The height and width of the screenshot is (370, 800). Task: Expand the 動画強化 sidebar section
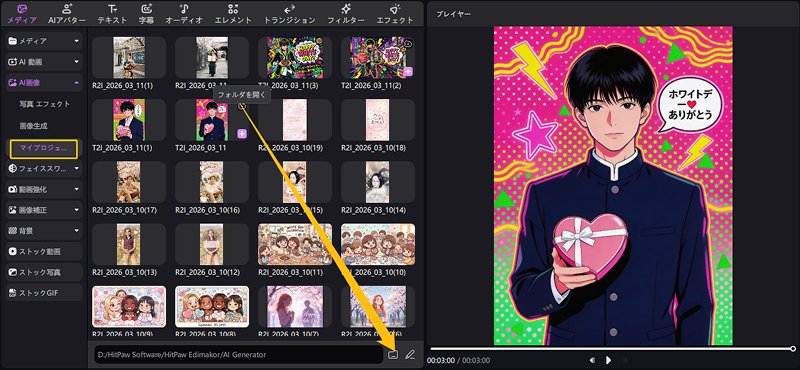pyautogui.click(x=44, y=189)
